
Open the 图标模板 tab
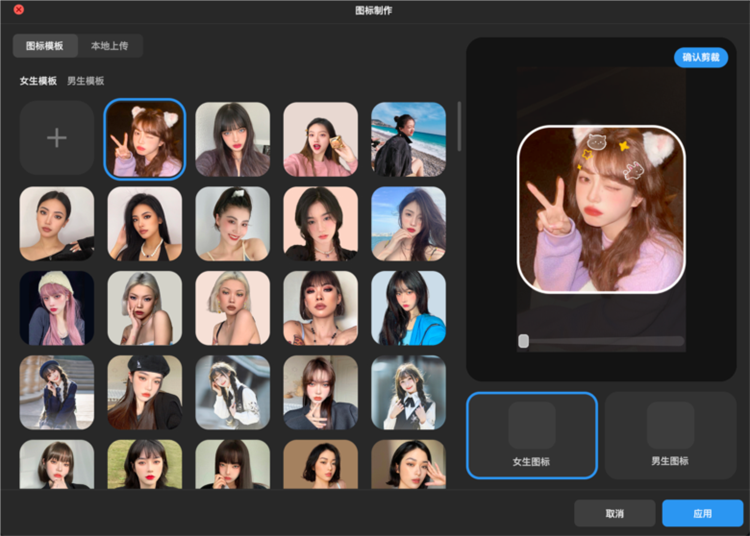point(44,46)
